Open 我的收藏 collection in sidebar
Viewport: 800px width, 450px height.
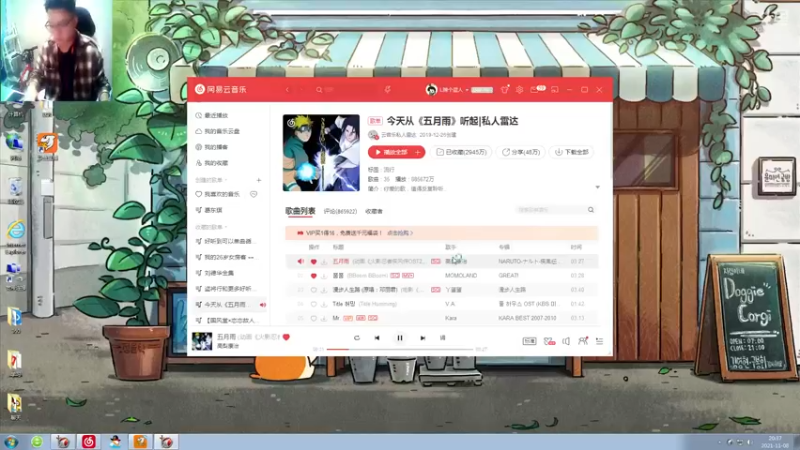point(212,163)
